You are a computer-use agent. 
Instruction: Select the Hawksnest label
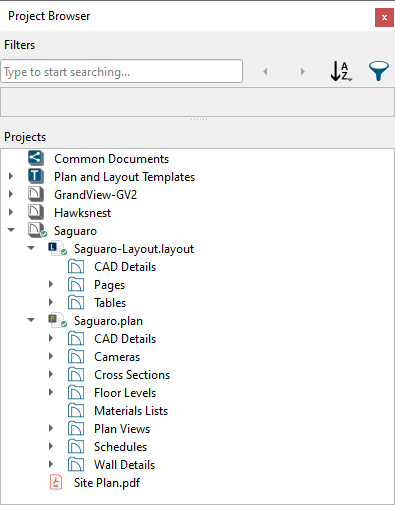click(x=83, y=213)
